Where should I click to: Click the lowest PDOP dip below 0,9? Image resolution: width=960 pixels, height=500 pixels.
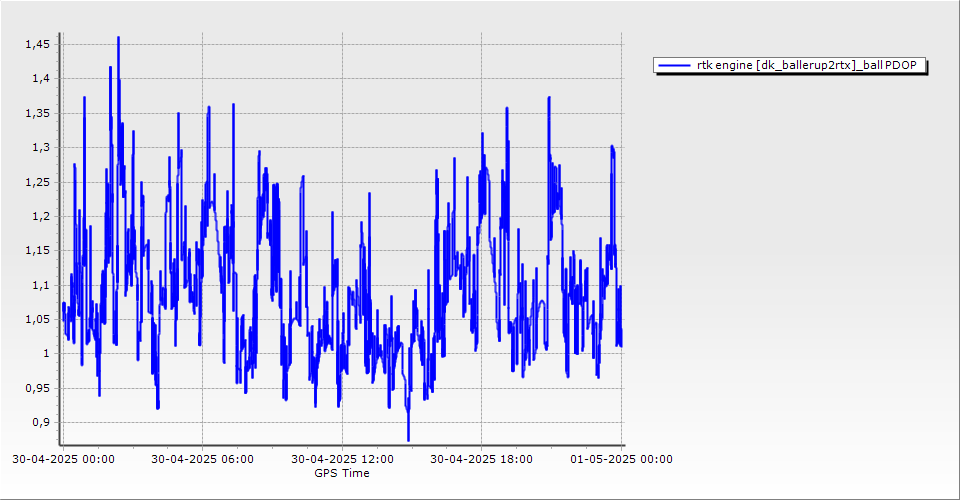click(408, 438)
